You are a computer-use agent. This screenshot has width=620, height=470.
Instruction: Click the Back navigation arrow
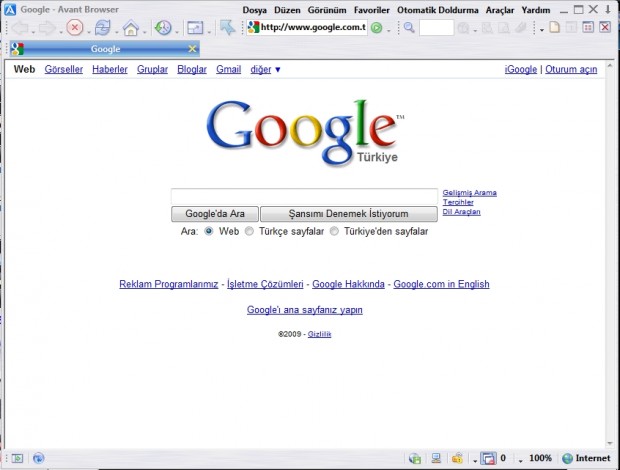(x=20, y=28)
